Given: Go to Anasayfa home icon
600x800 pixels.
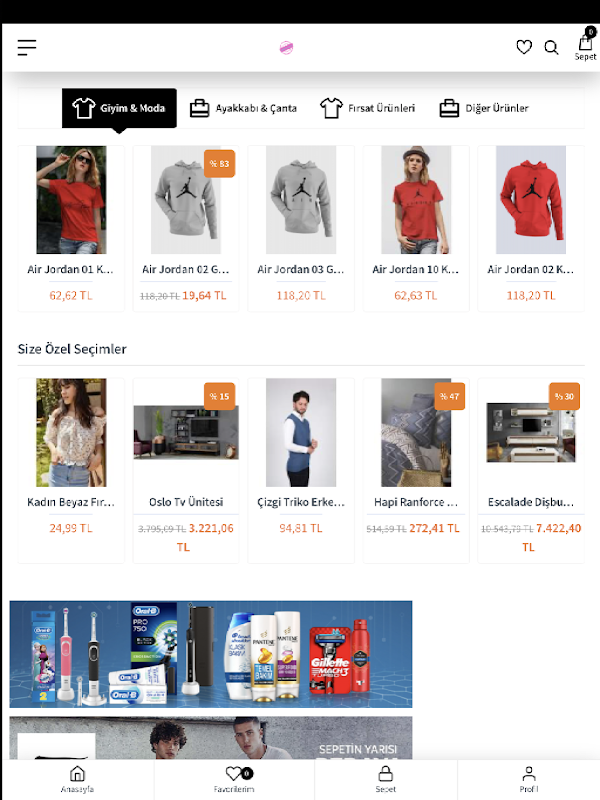Looking at the screenshot, I should [x=77, y=779].
